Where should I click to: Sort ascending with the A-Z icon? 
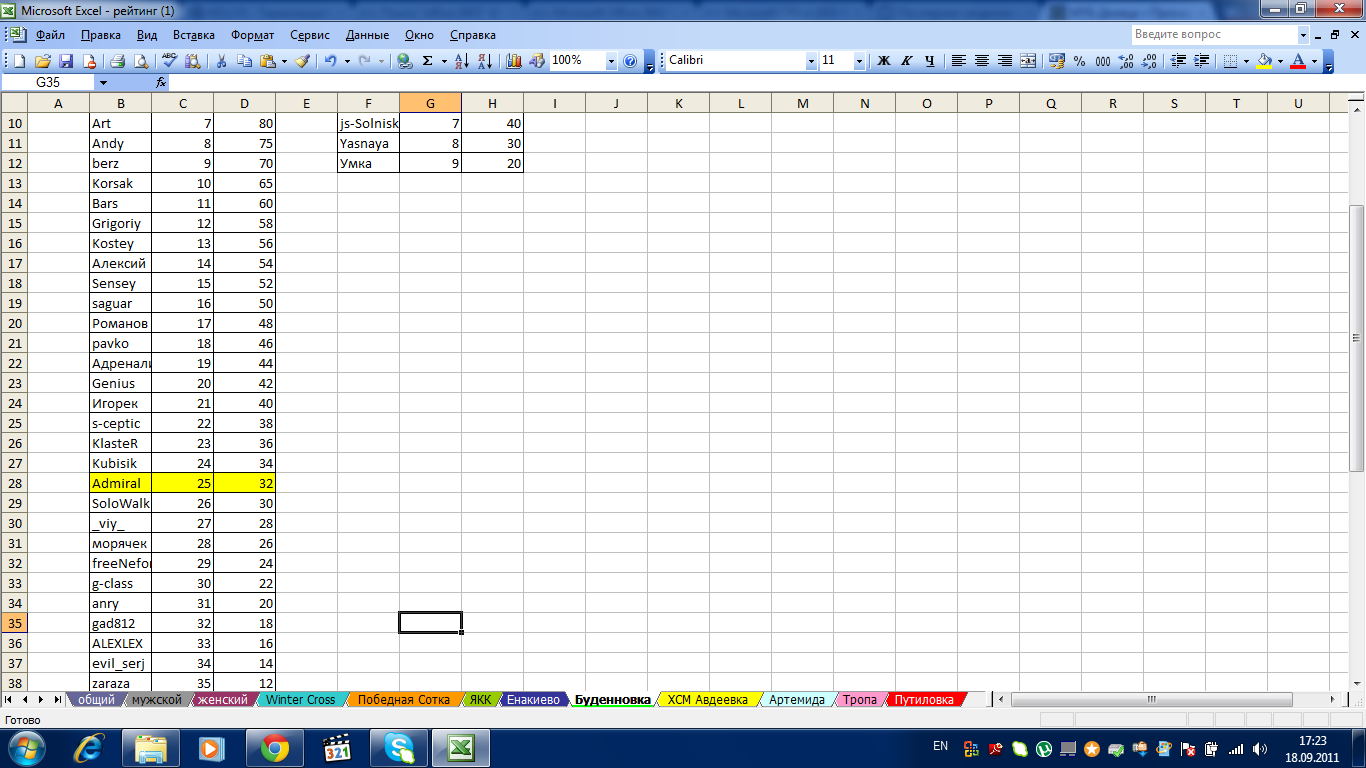tap(461, 61)
